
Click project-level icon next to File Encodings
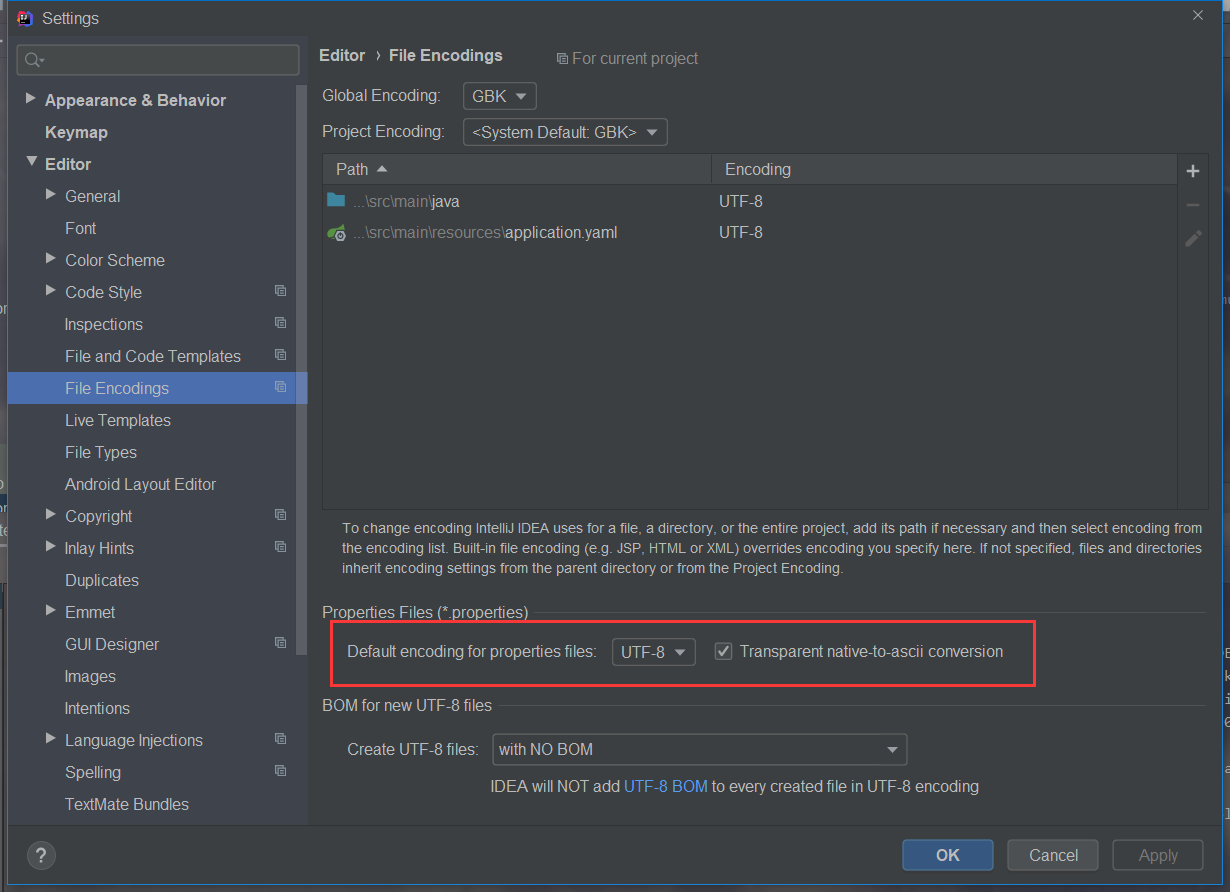280,387
